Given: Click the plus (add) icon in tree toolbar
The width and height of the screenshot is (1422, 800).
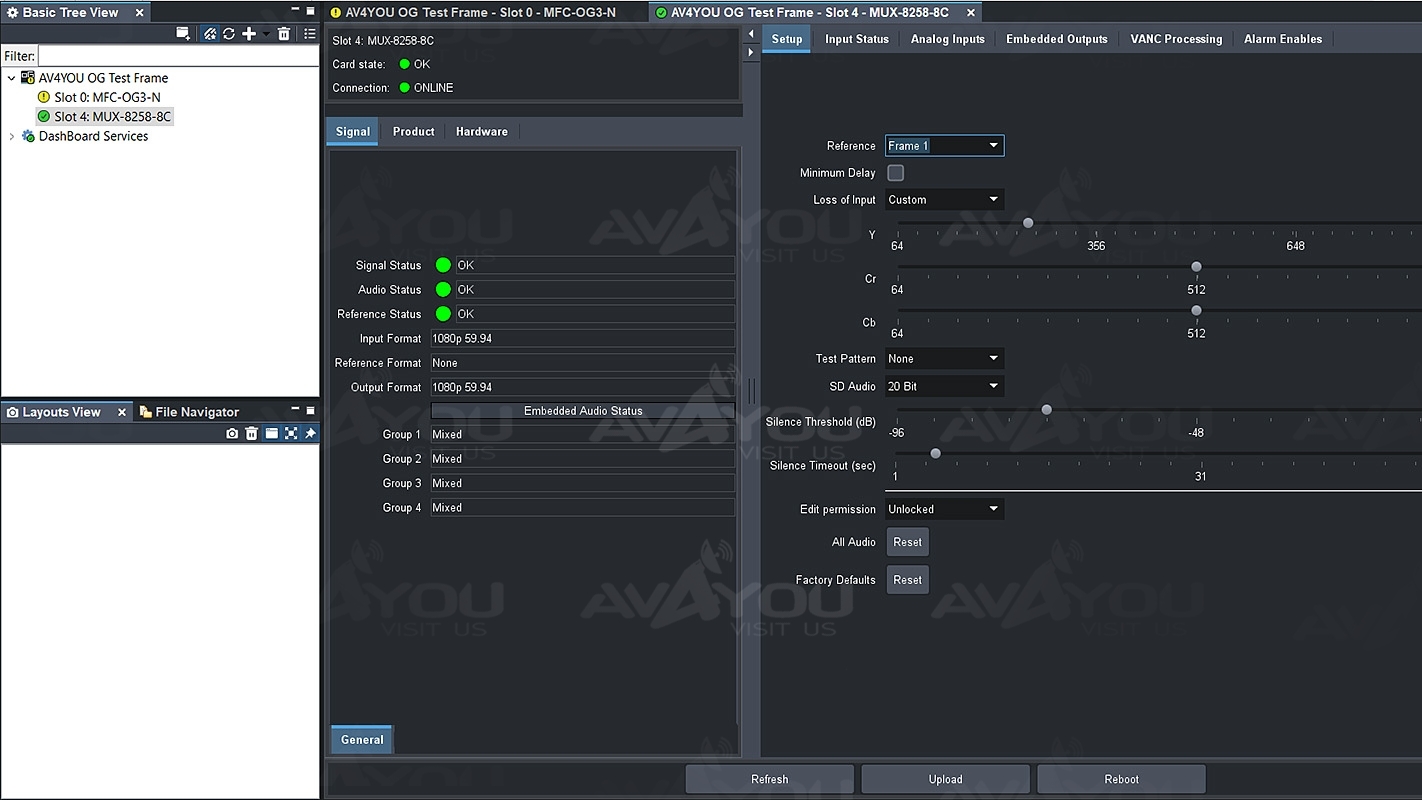Looking at the screenshot, I should [249, 33].
